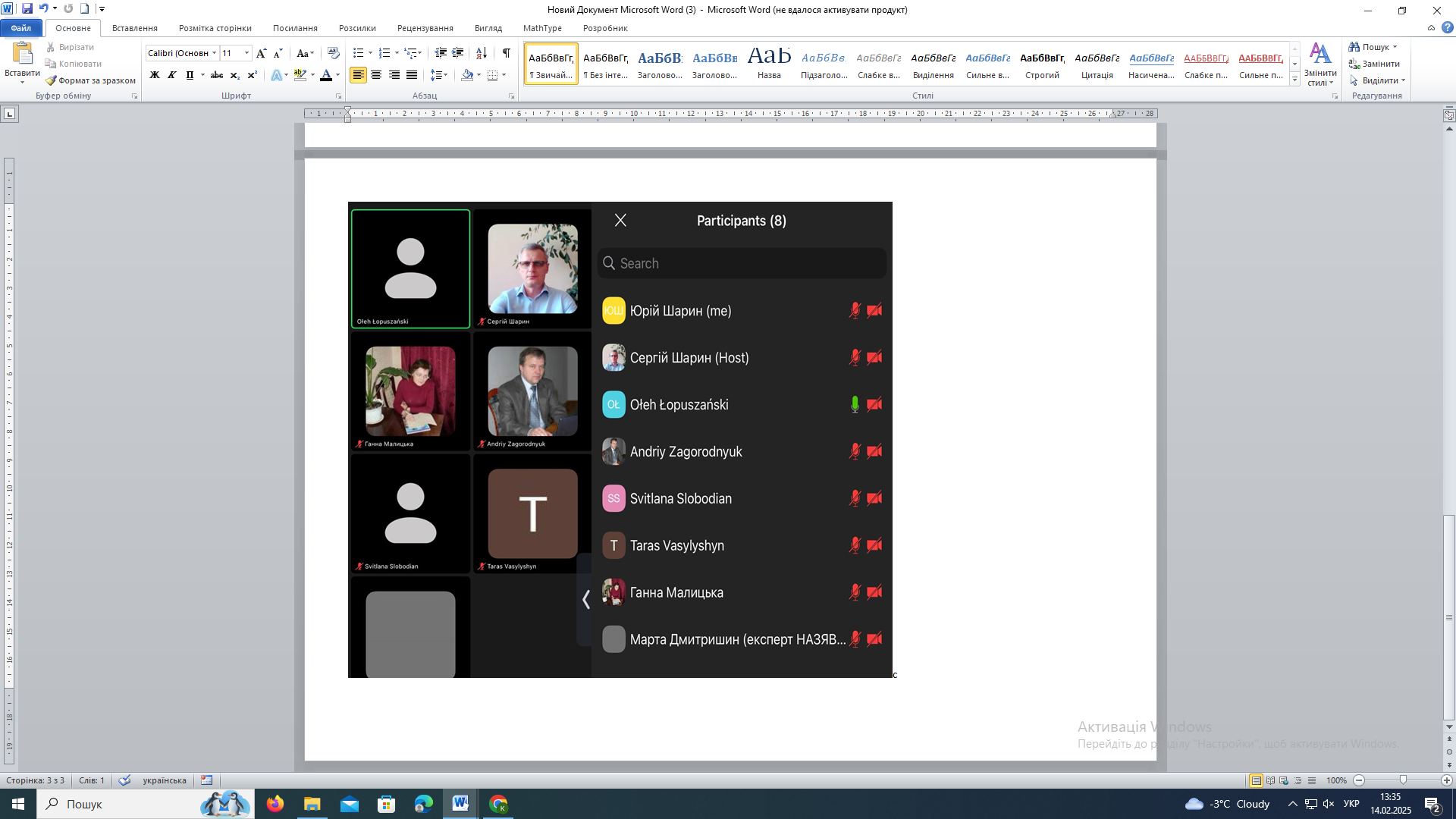
Task: Toggle strikethrough formatting
Action: (x=217, y=75)
